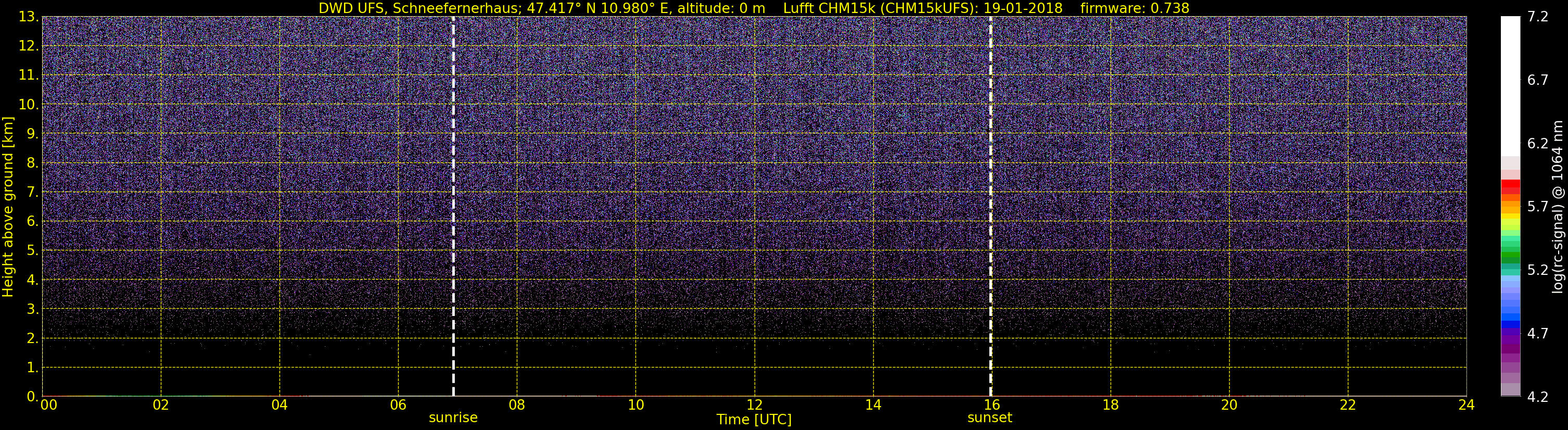Screen dimensions: 1568x430
Task: Click the 'Time [UTC]' axis title
Action: pyautogui.click(x=754, y=420)
